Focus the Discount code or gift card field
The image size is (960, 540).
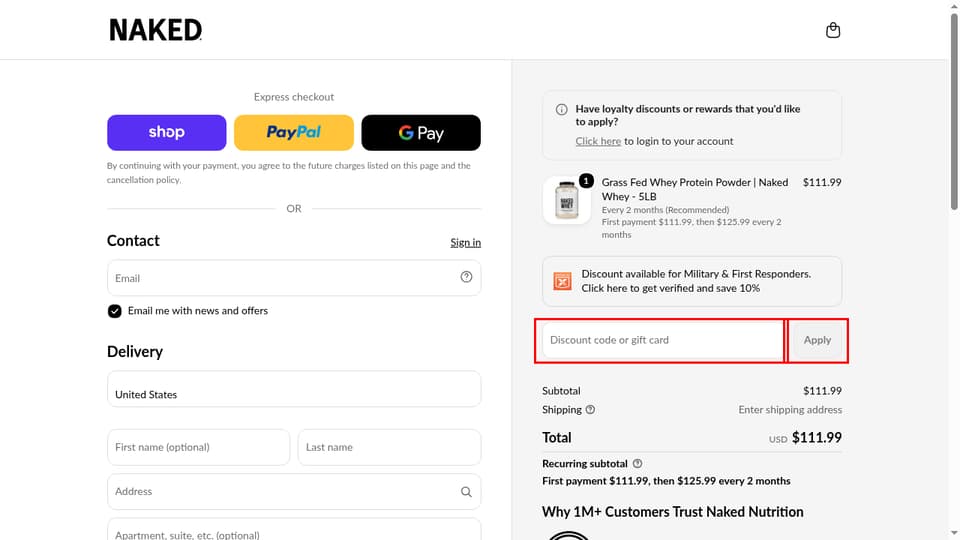tap(662, 340)
